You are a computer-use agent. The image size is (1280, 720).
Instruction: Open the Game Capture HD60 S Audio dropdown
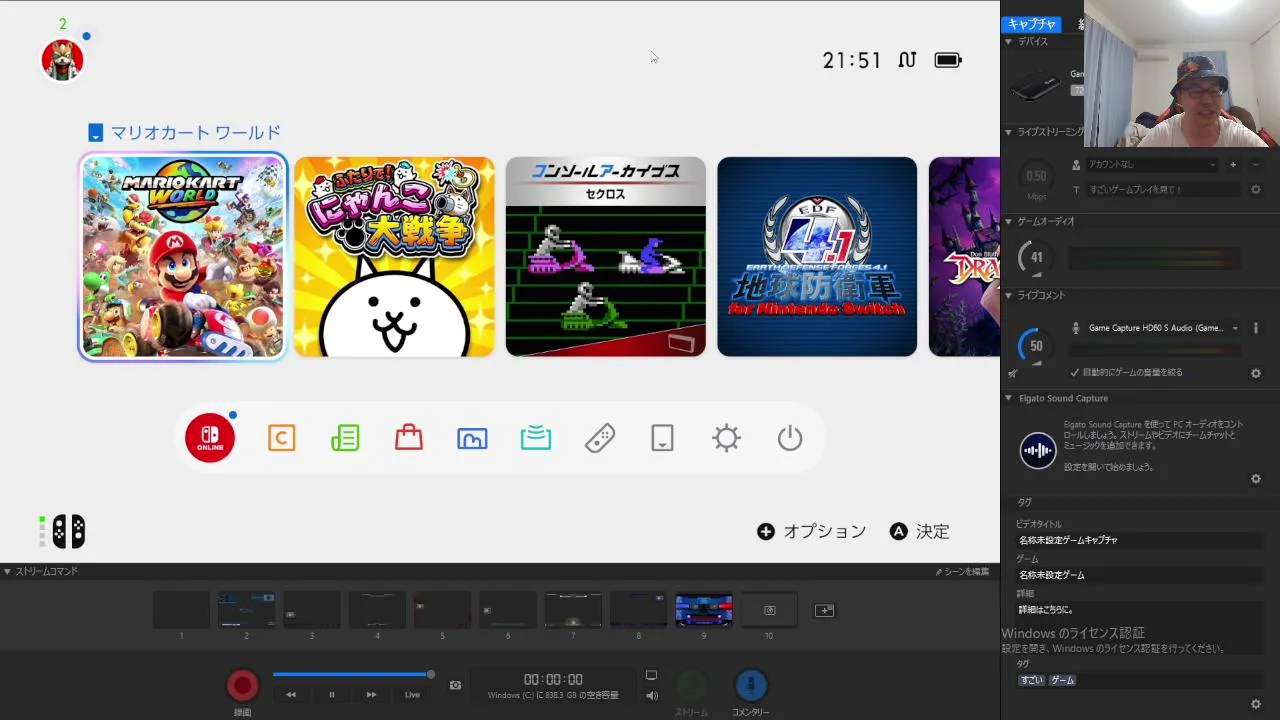1164,328
